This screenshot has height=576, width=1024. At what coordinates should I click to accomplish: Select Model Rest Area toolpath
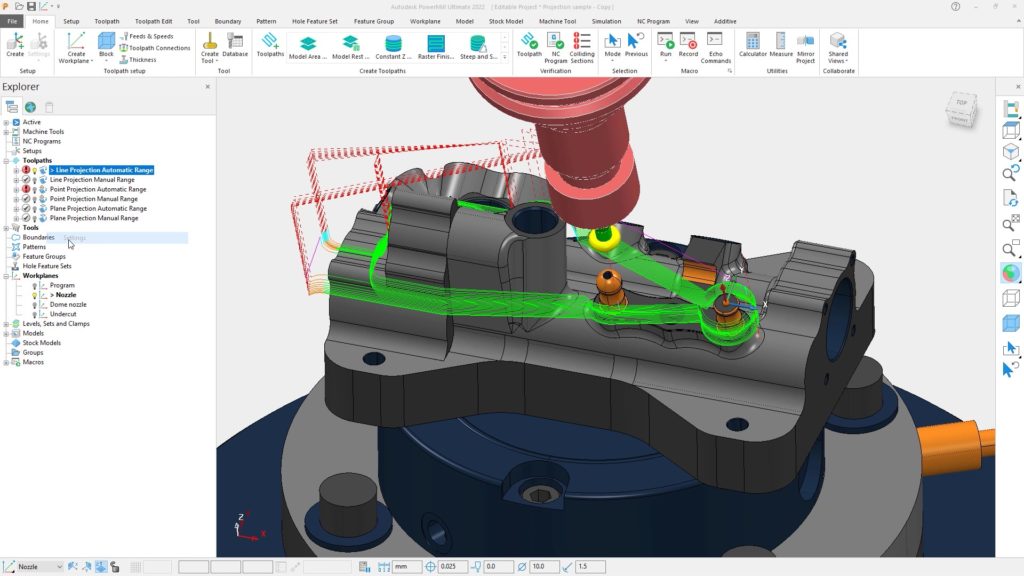(351, 47)
